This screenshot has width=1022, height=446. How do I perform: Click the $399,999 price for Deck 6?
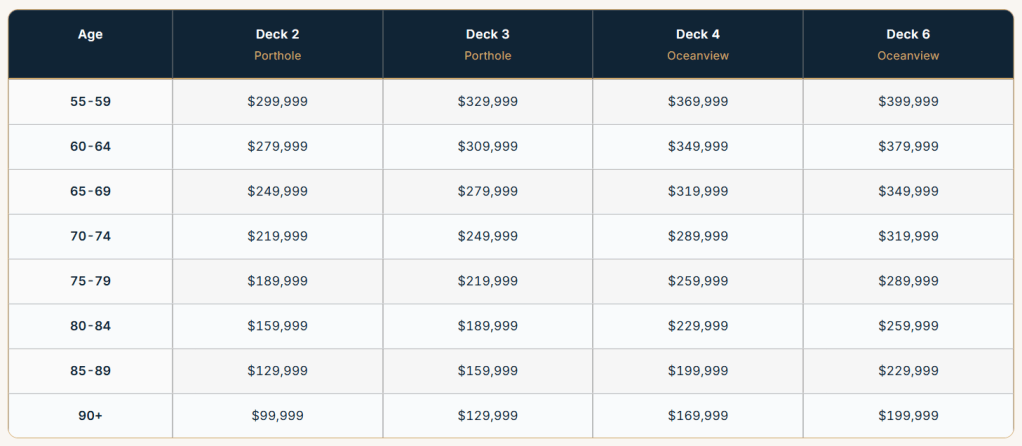908,101
